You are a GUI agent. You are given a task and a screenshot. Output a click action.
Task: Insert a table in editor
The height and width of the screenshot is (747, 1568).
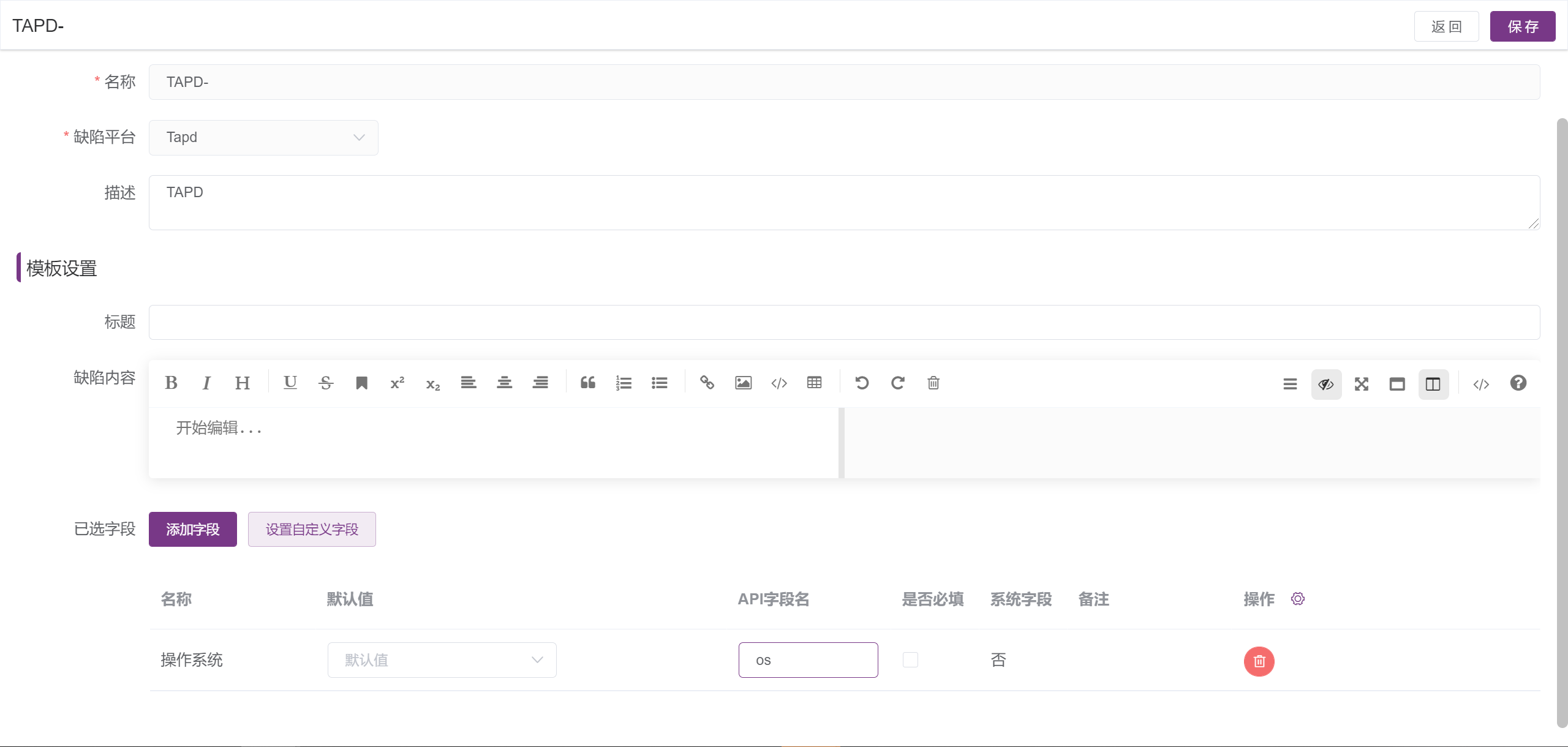click(x=815, y=383)
